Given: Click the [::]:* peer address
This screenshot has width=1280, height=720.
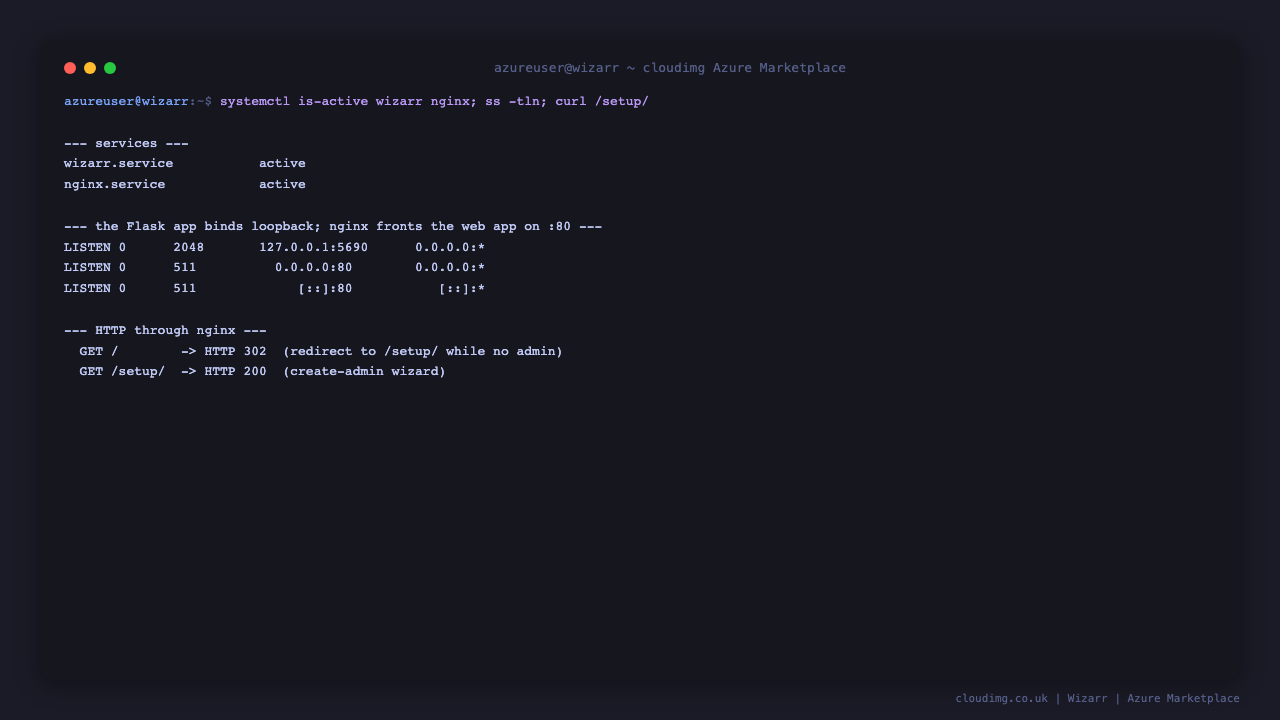Looking at the screenshot, I should [x=462, y=288].
